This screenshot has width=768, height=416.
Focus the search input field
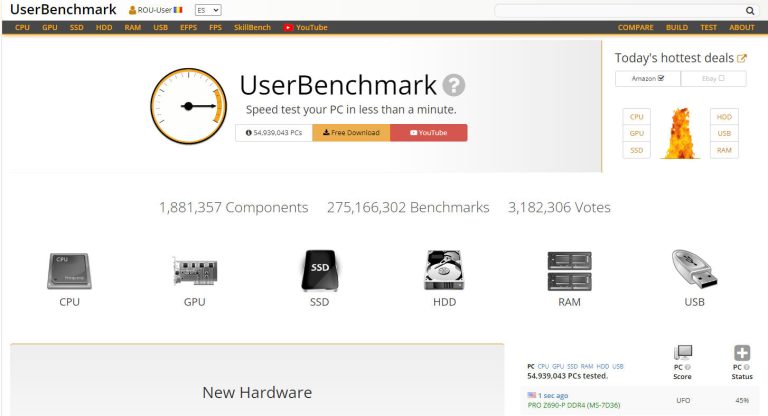(x=620, y=10)
